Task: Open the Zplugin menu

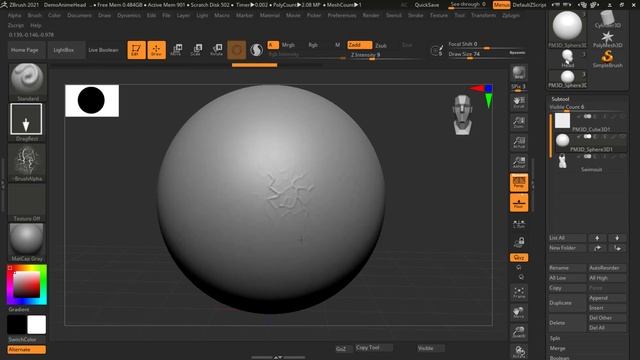Action: coord(511,15)
